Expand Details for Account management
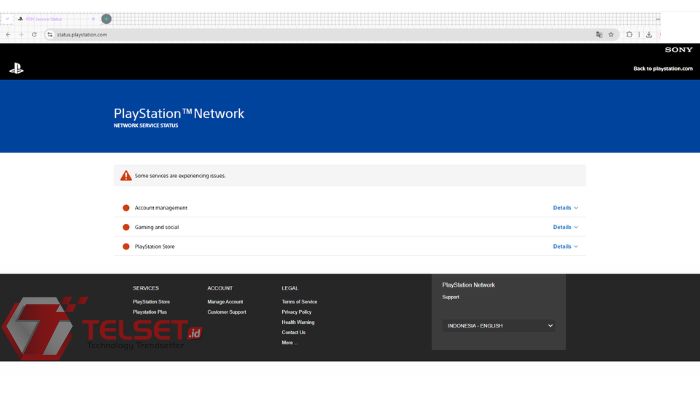Image resolution: width=700 pixels, height=394 pixels. [x=565, y=208]
